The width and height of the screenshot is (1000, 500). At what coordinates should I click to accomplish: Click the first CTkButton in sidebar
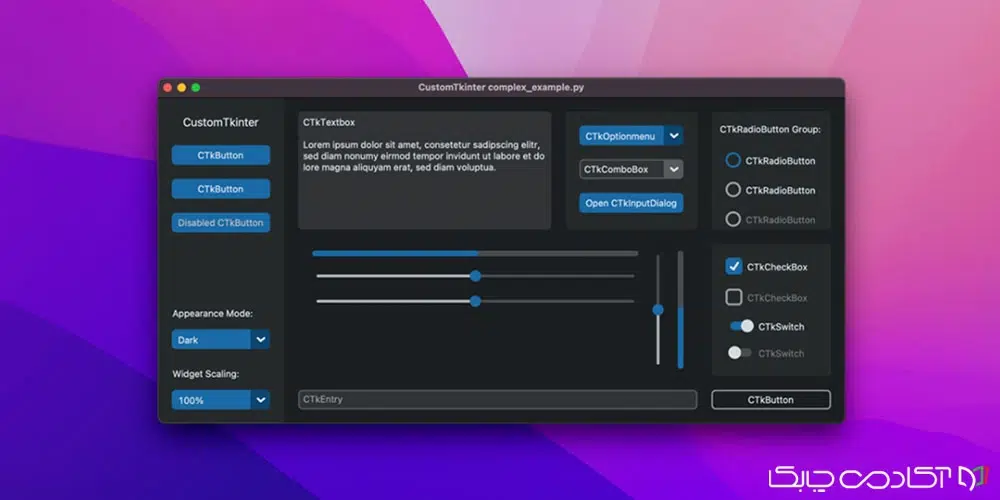click(x=220, y=155)
